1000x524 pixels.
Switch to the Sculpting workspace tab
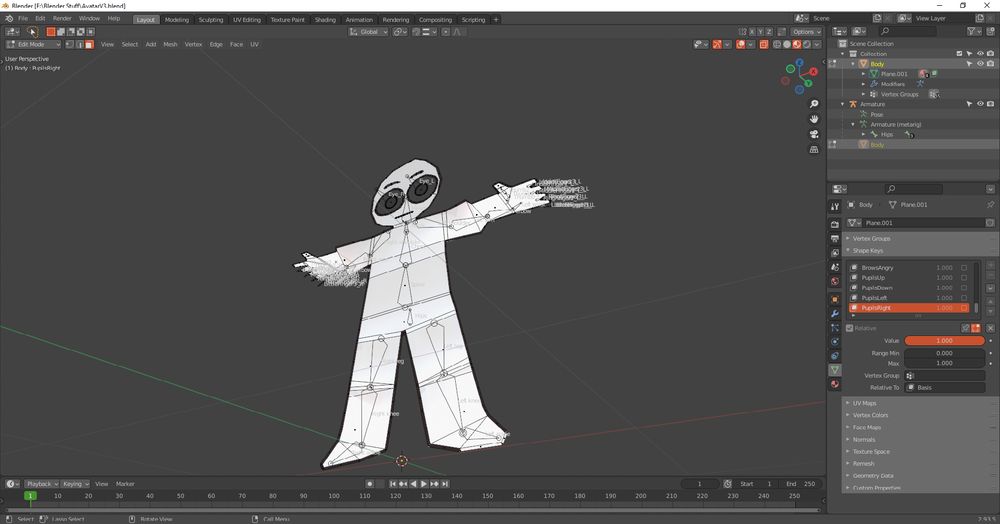pos(210,20)
